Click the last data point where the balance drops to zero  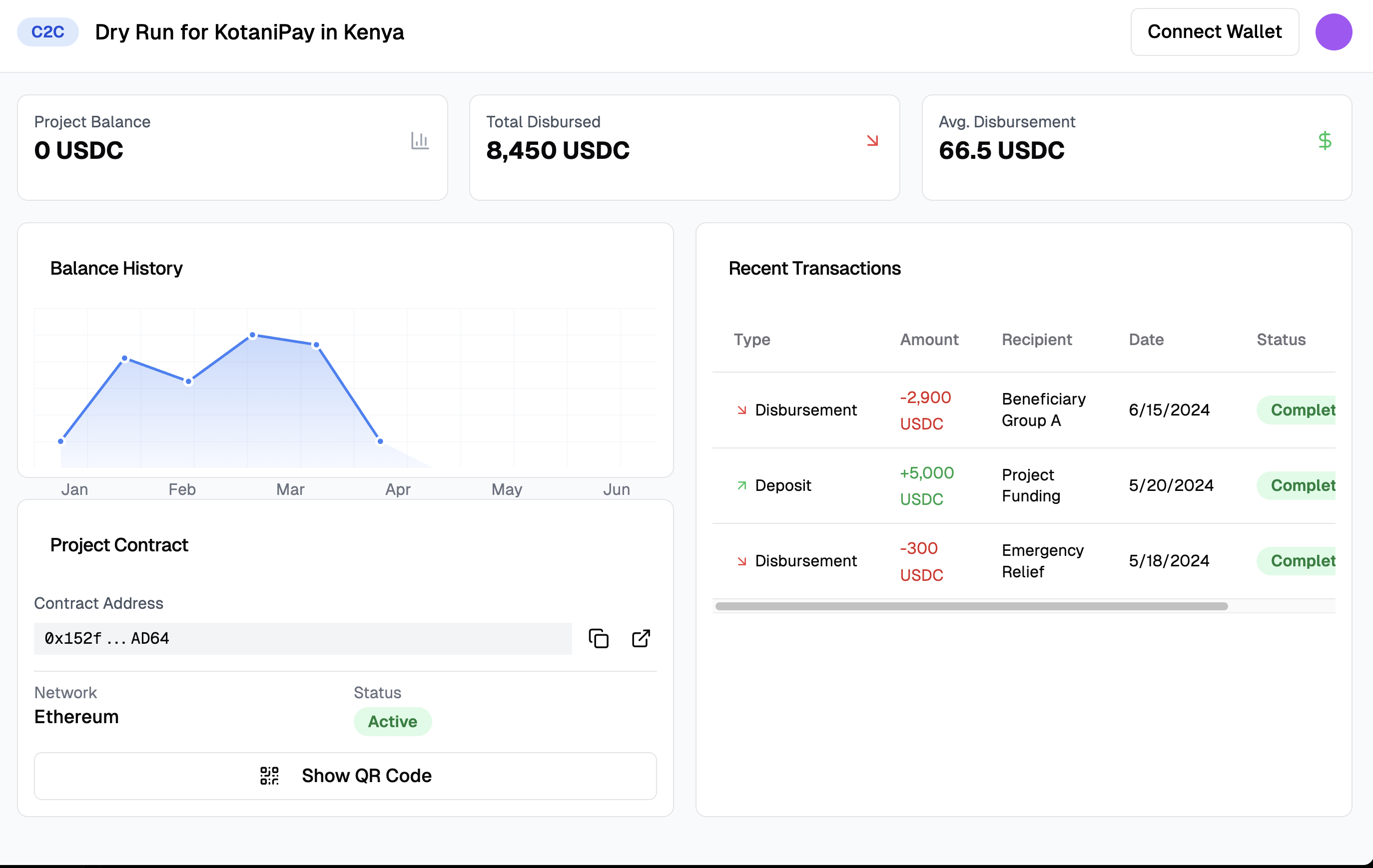380,441
